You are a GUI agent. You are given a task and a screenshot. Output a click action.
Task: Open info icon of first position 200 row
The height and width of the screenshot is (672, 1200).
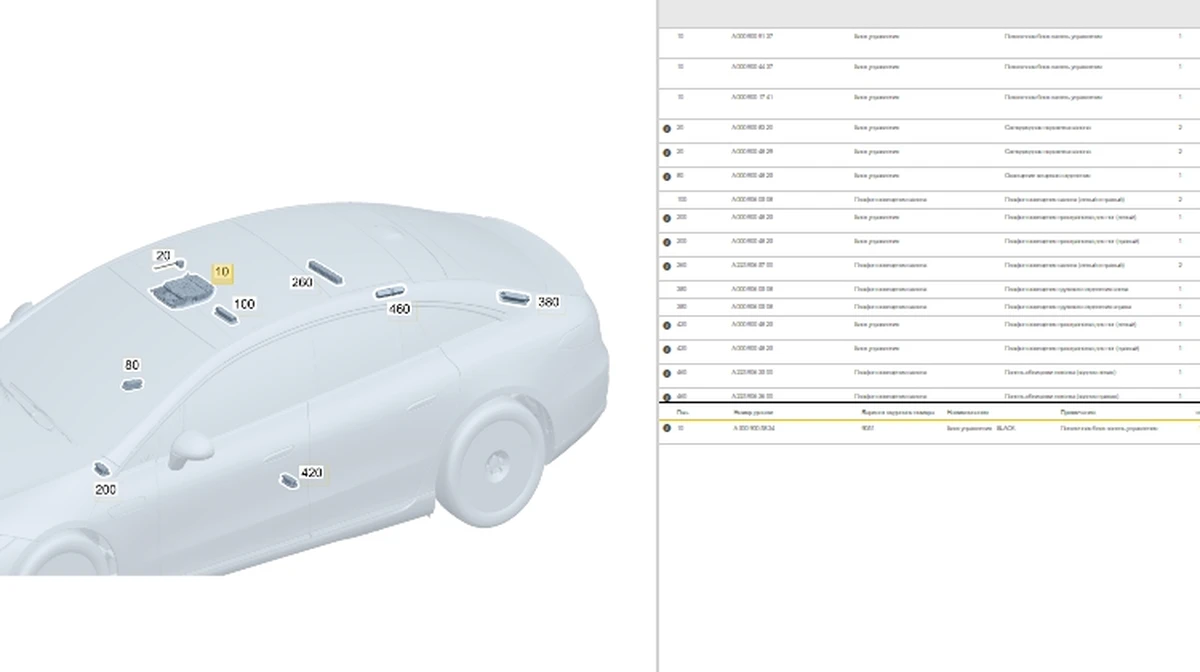tap(667, 218)
